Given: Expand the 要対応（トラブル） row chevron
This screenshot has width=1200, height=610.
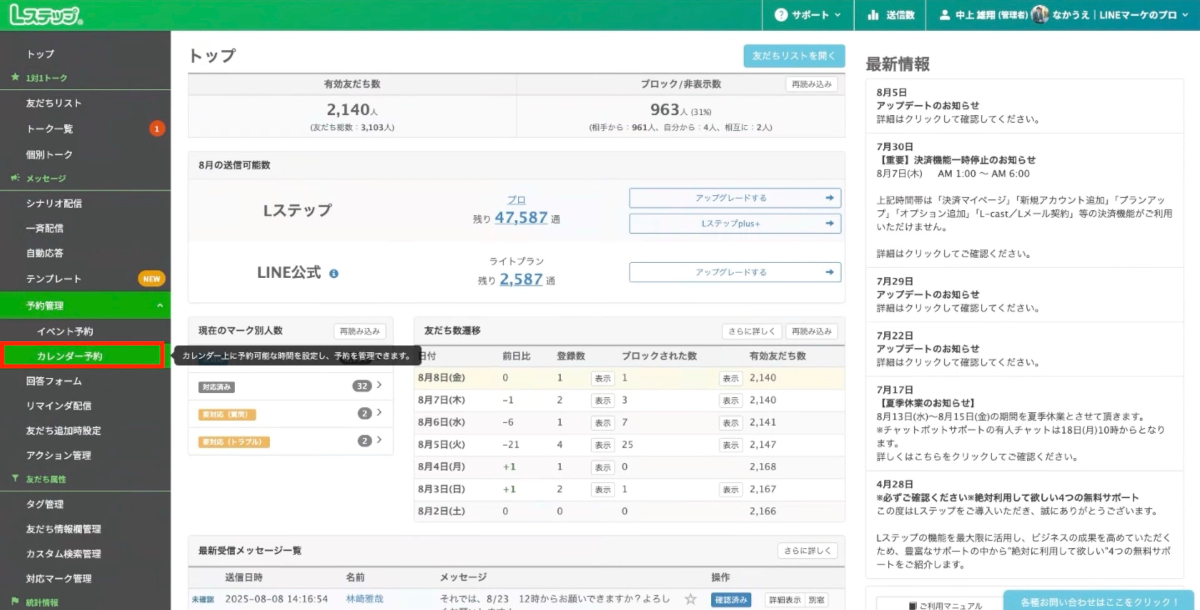Looking at the screenshot, I should pos(379,440).
